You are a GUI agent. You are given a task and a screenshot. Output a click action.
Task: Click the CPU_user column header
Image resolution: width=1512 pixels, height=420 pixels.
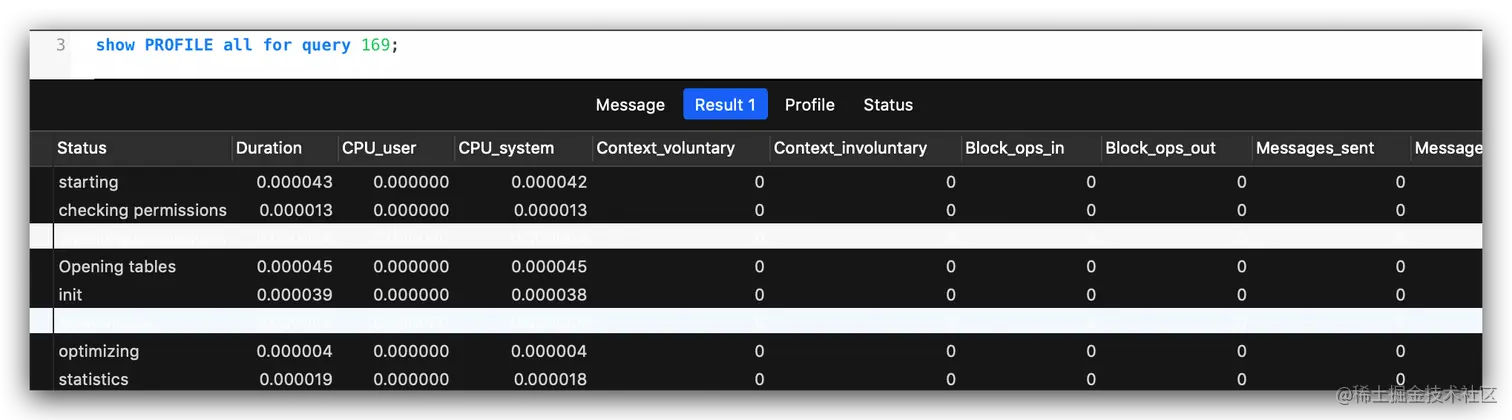[x=379, y=148]
